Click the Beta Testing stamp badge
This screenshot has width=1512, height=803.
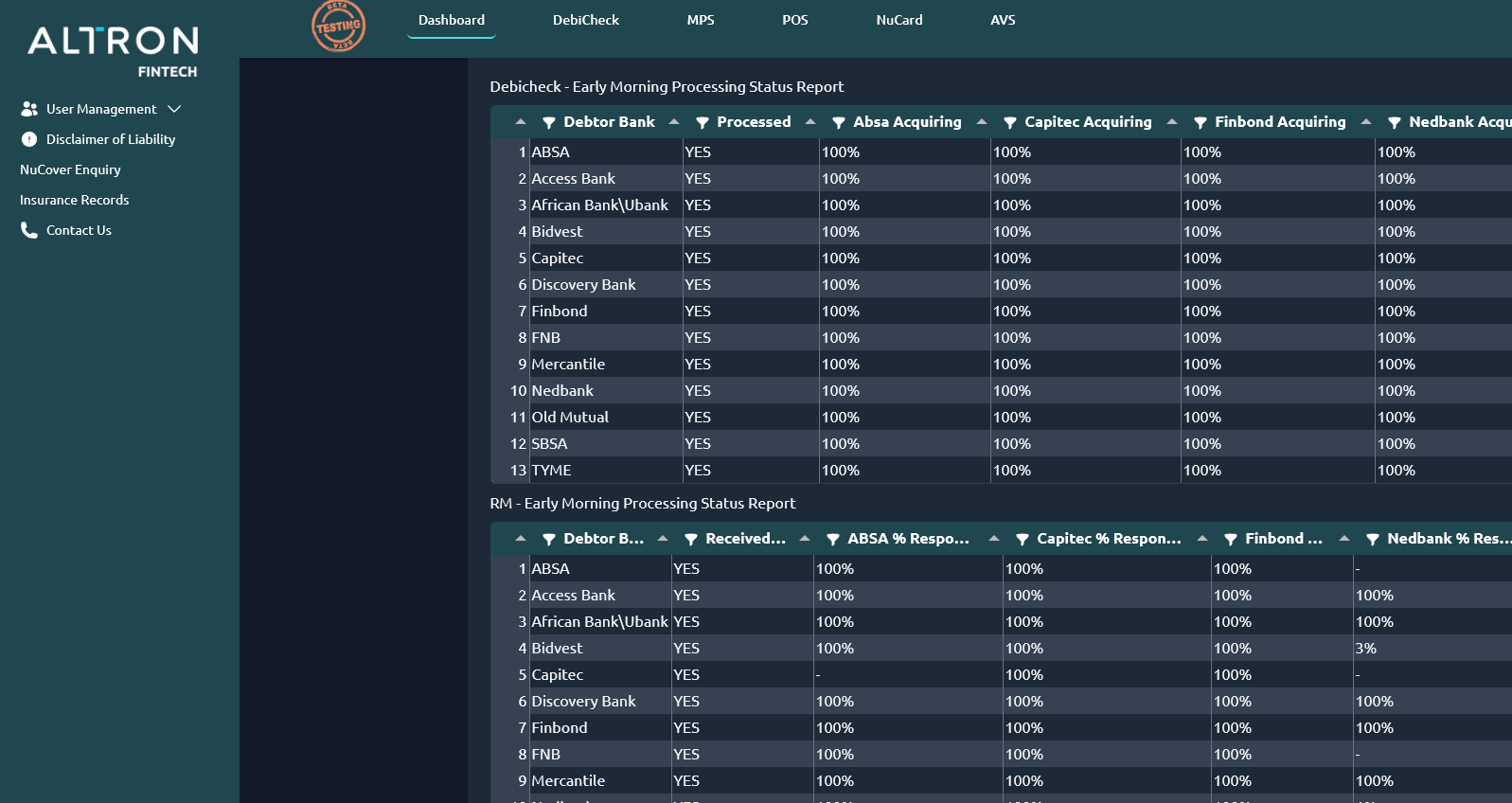coord(338,26)
